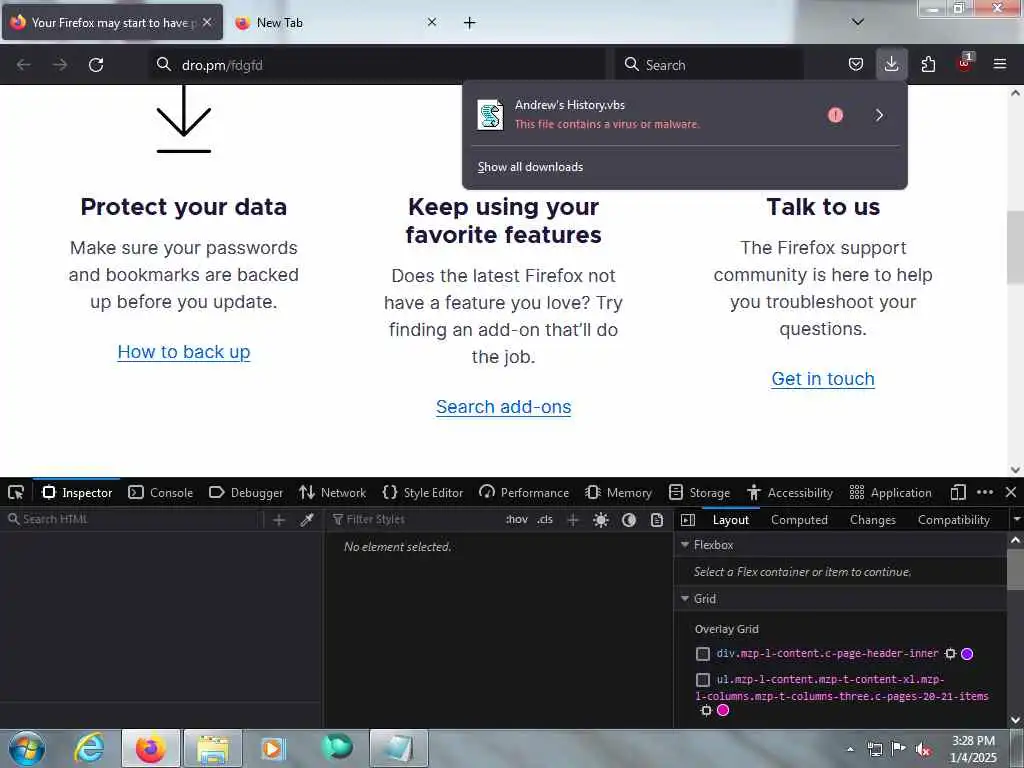Viewport: 1024px width, 768px height.
Task: Switch to the Network tab
Action: tap(332, 493)
